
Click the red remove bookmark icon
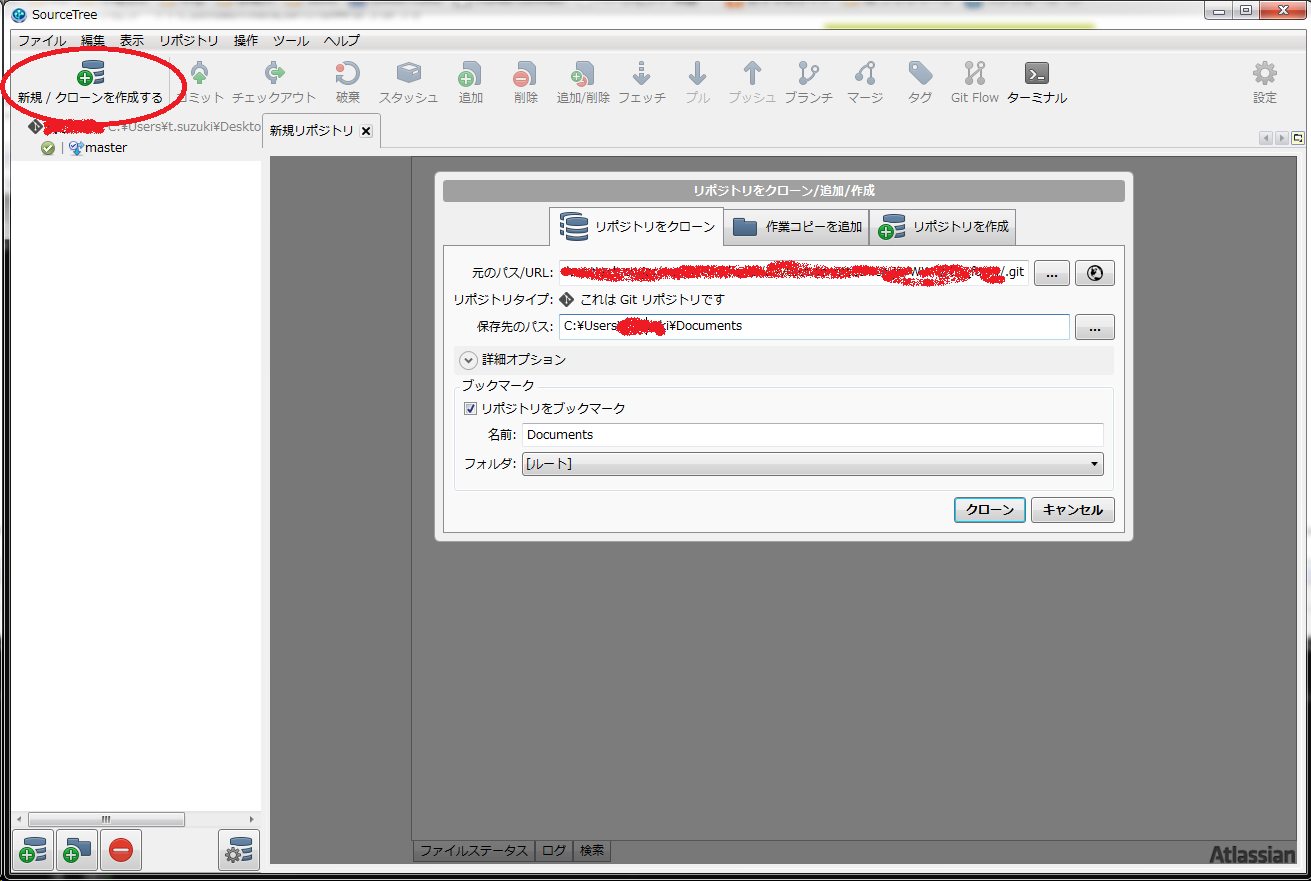tap(120, 850)
